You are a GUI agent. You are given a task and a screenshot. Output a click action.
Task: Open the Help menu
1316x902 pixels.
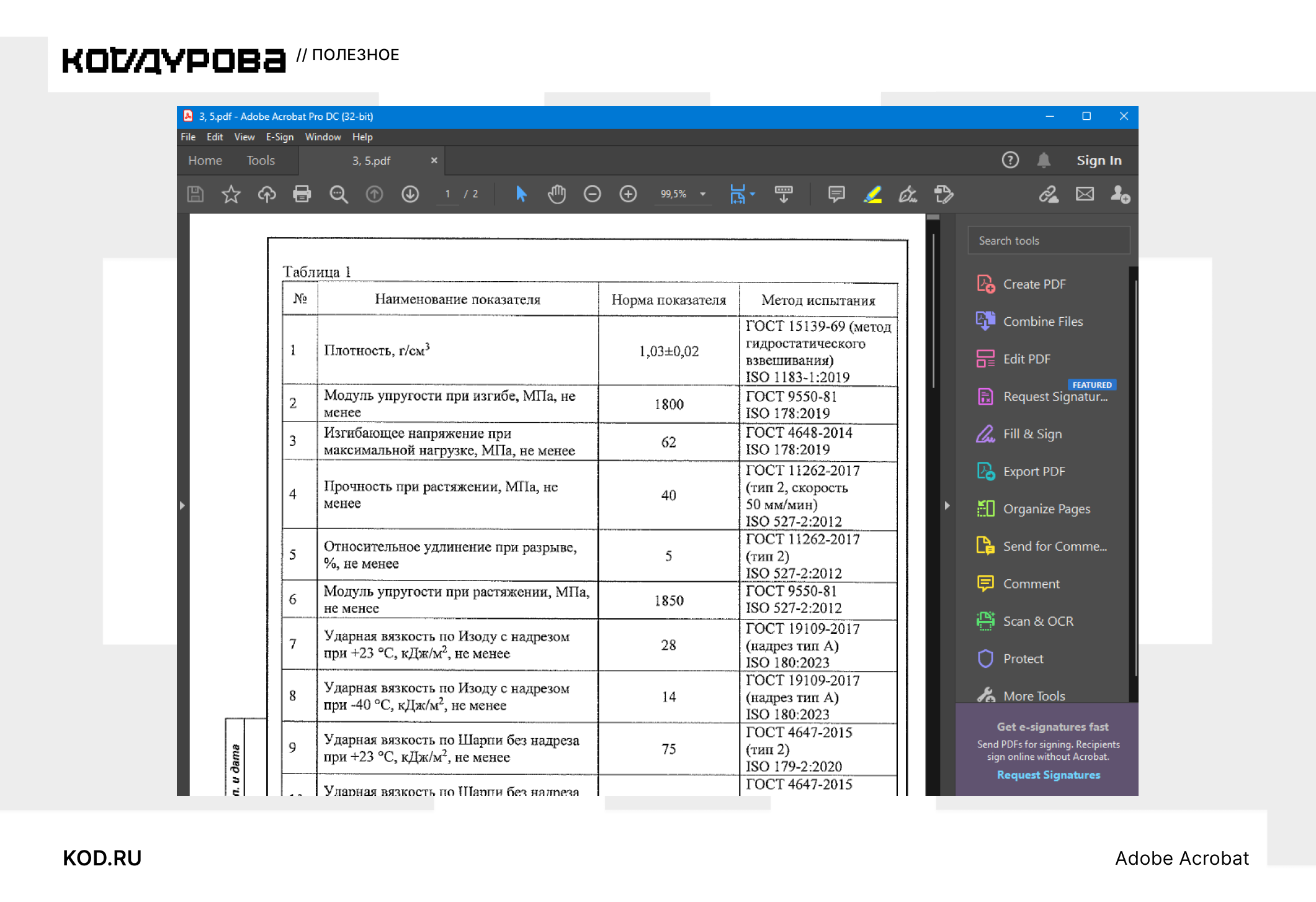click(x=362, y=137)
